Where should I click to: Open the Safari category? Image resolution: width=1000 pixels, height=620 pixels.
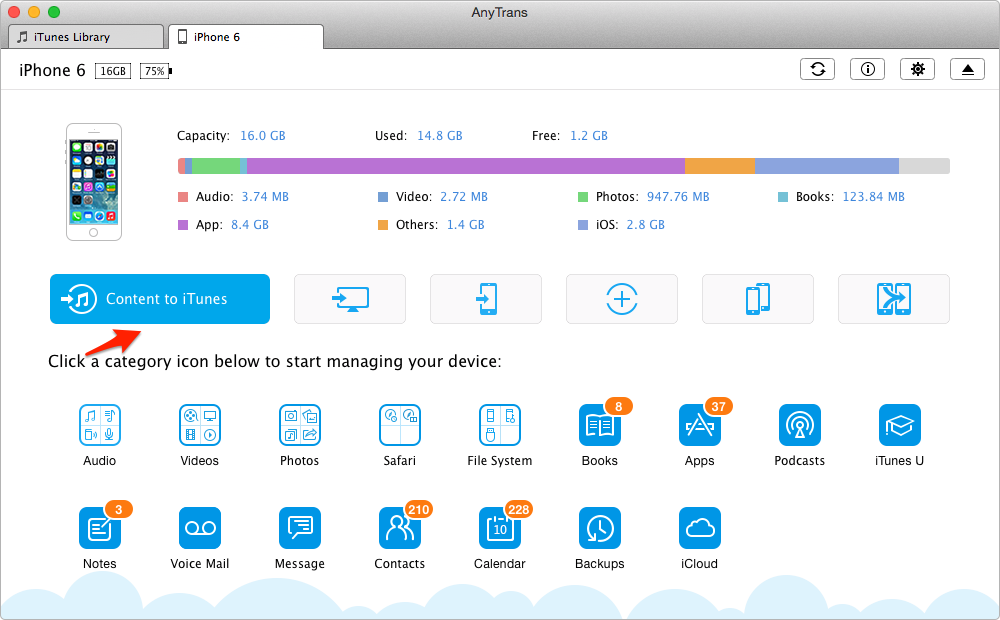click(400, 425)
